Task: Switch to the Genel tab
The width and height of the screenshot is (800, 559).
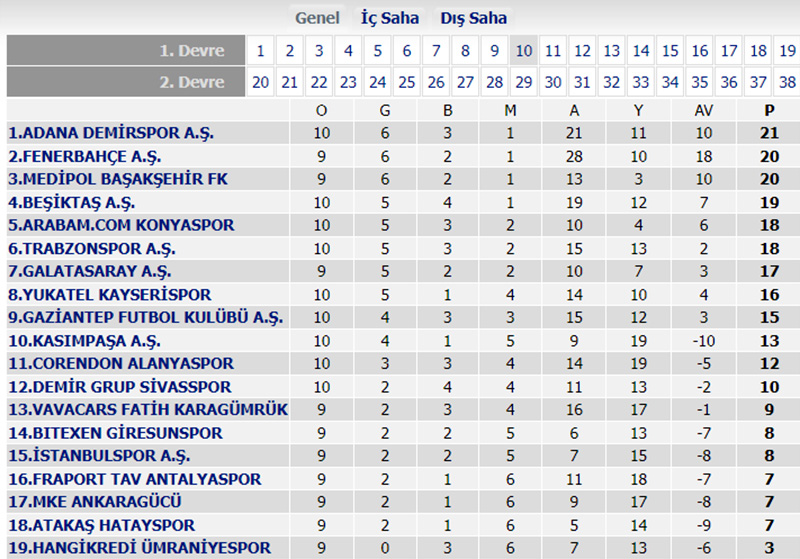Action: pos(317,18)
